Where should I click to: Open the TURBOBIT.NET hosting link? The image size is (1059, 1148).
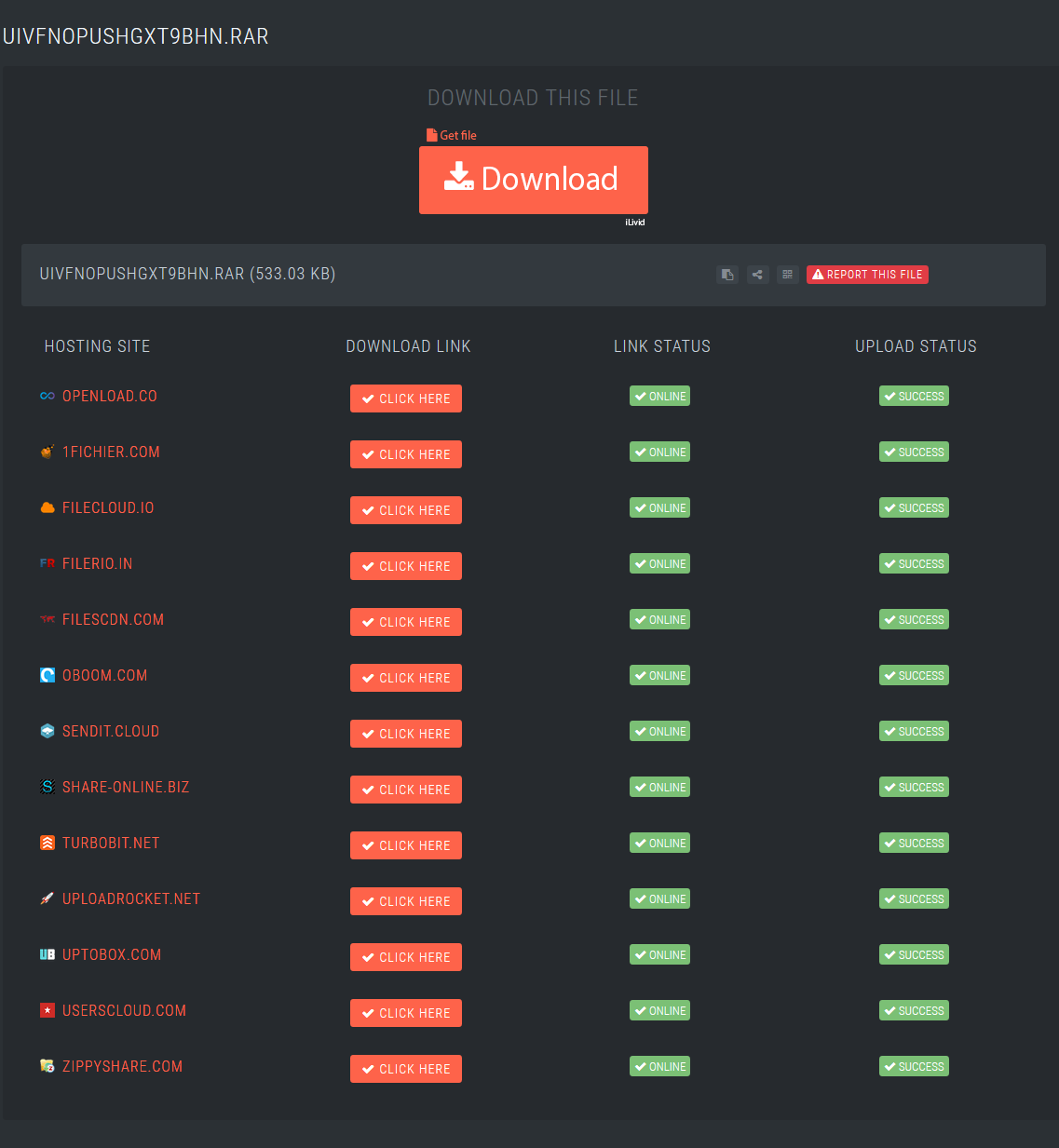[x=111, y=843]
